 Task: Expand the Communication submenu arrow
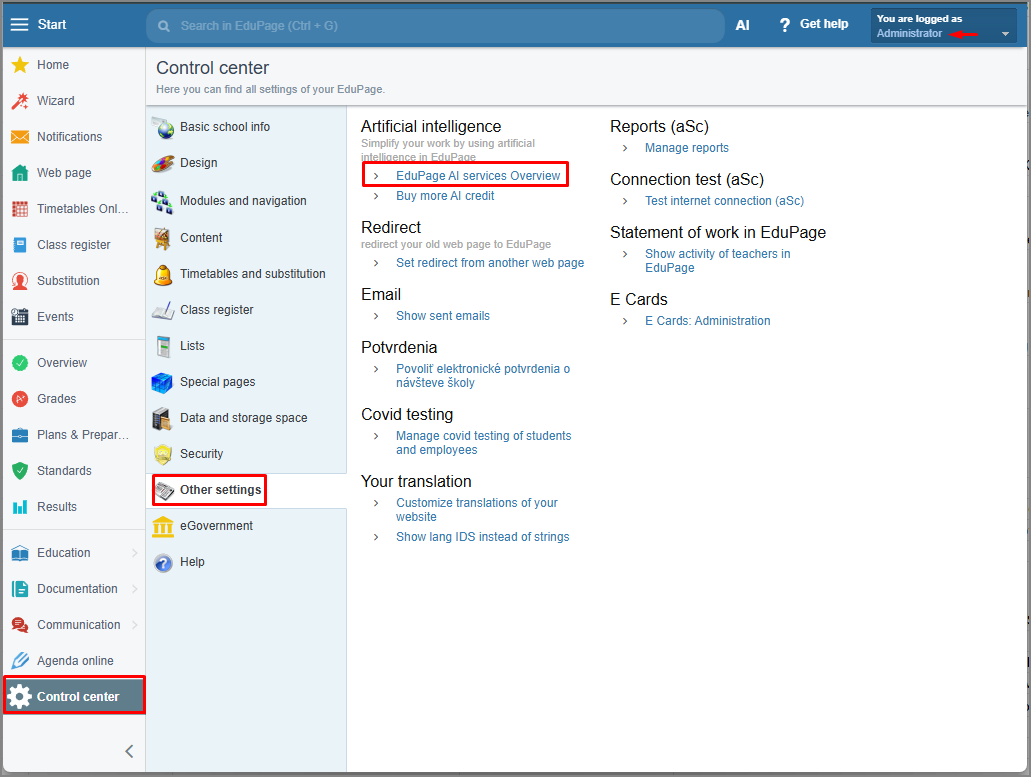point(135,625)
